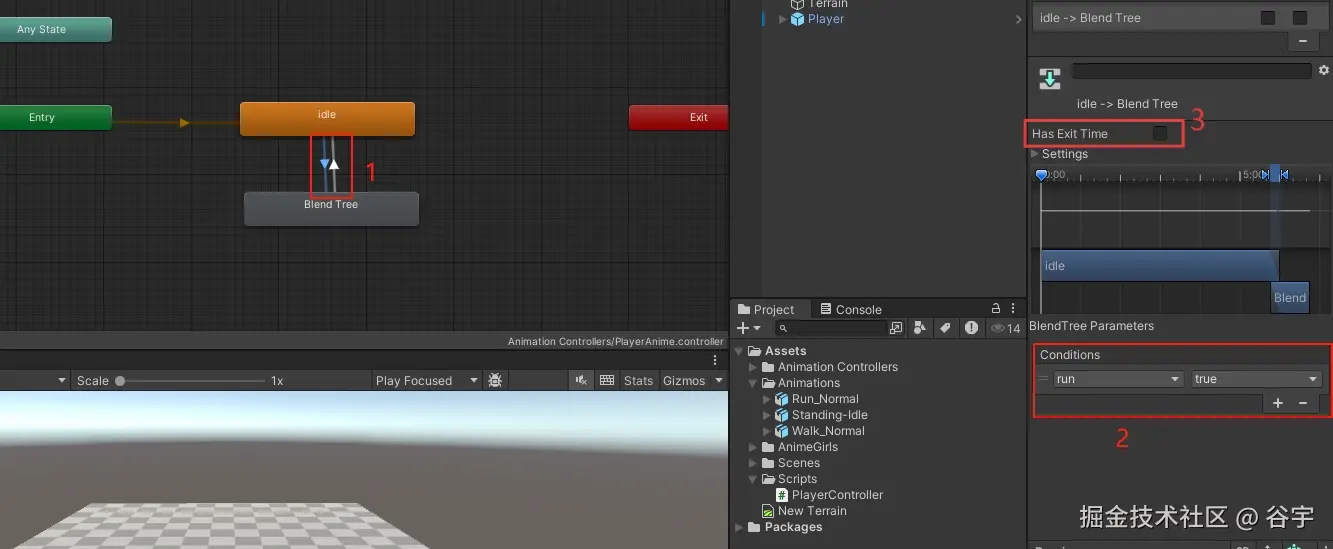Expand the Player object in Hierarchy
This screenshot has width=1333, height=549.
(783, 19)
